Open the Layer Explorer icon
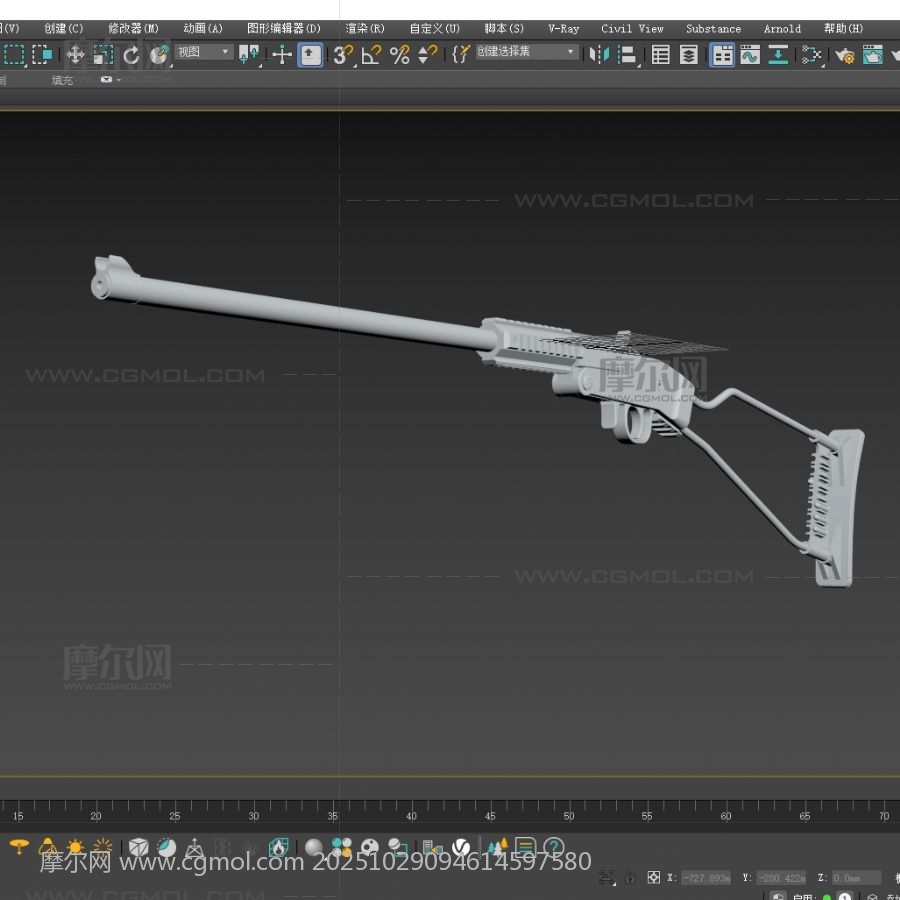This screenshot has width=900, height=900. coord(689,55)
